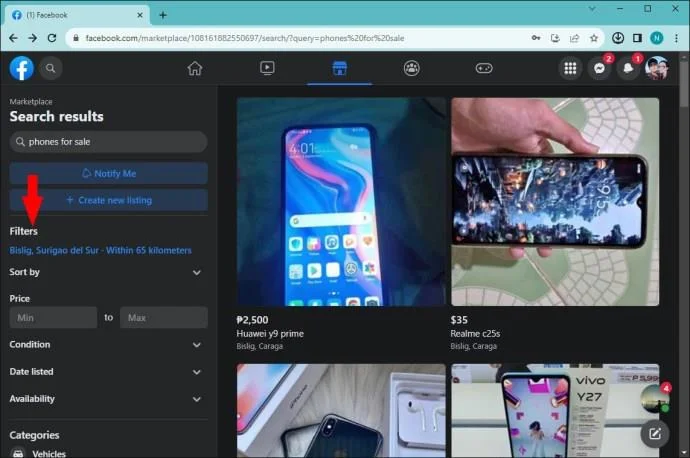690x458 pixels.
Task: Open a new browser tab with plus
Action: click(163, 15)
